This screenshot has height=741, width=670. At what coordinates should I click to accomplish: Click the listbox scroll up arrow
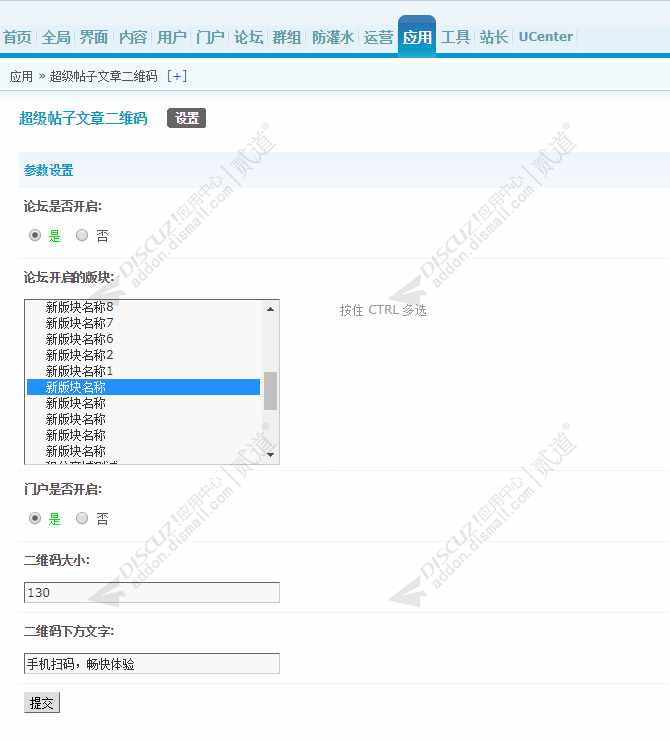click(x=270, y=309)
